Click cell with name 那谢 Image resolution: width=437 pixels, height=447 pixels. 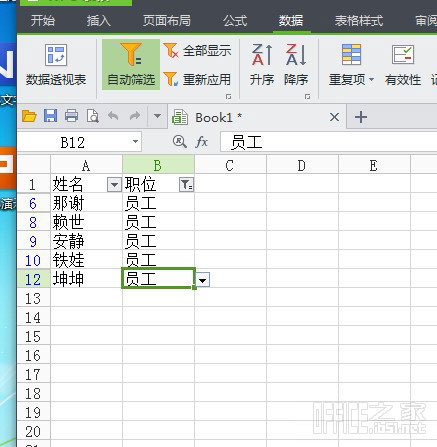86,203
